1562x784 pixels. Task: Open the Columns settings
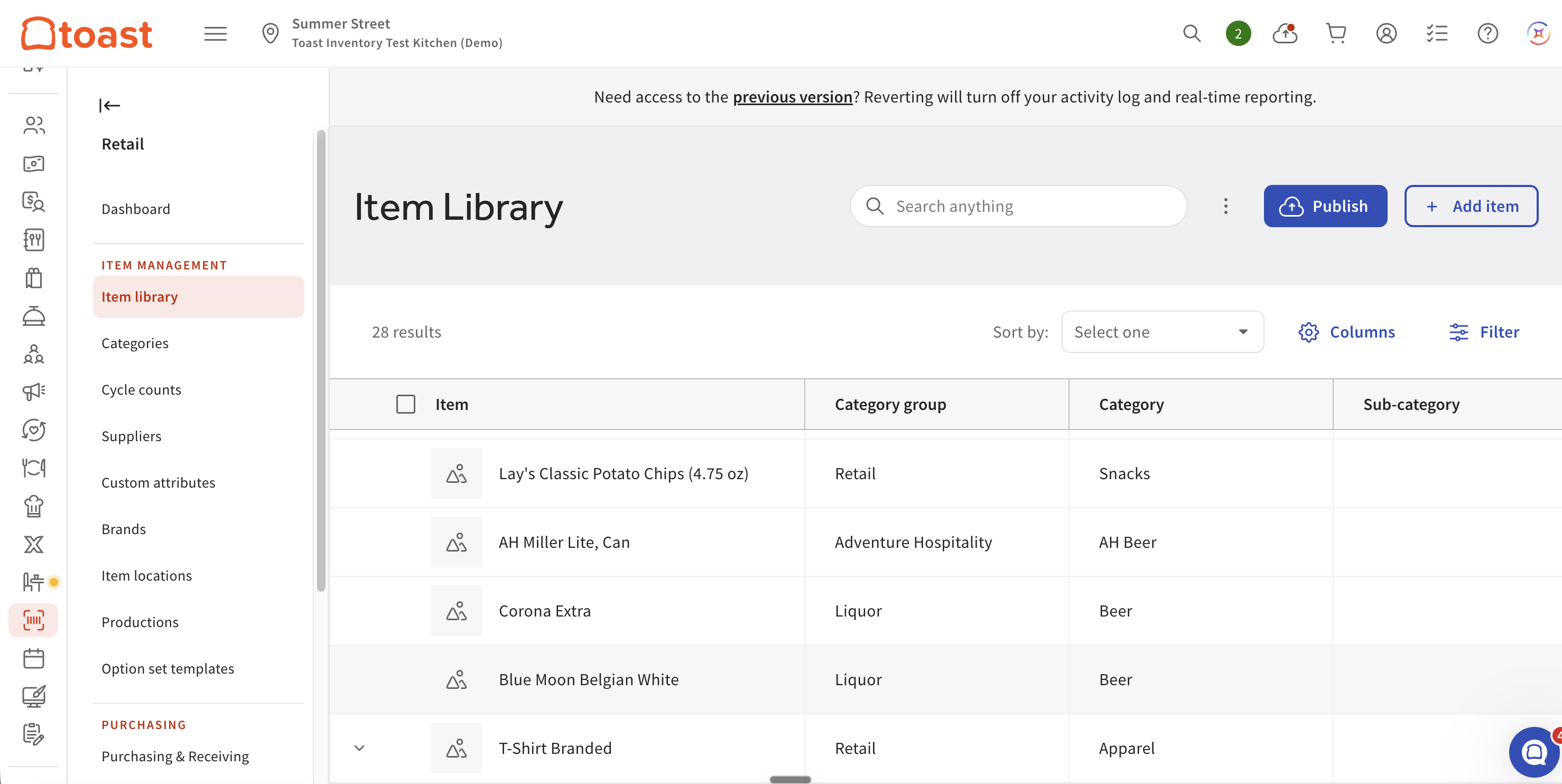[1347, 332]
